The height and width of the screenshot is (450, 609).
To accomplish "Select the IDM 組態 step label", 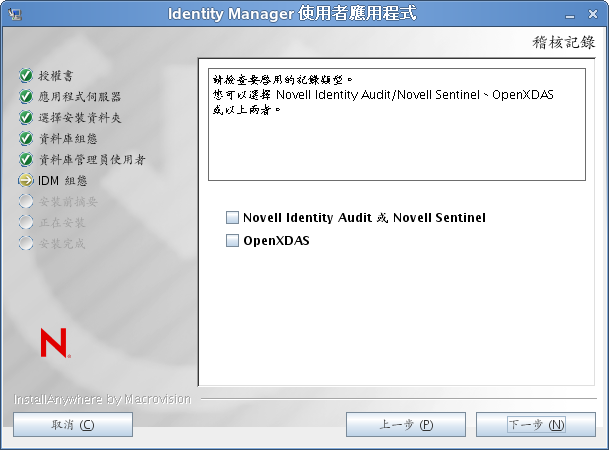I will [x=63, y=181].
